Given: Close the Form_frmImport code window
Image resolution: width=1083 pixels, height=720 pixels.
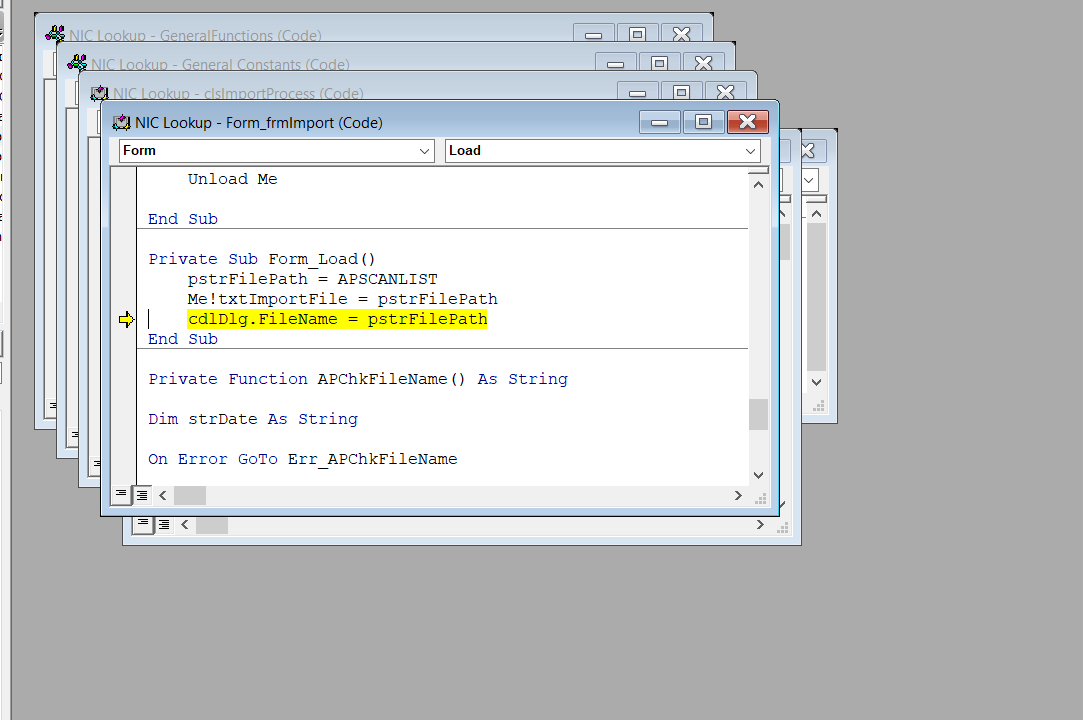Looking at the screenshot, I should pos(747,122).
